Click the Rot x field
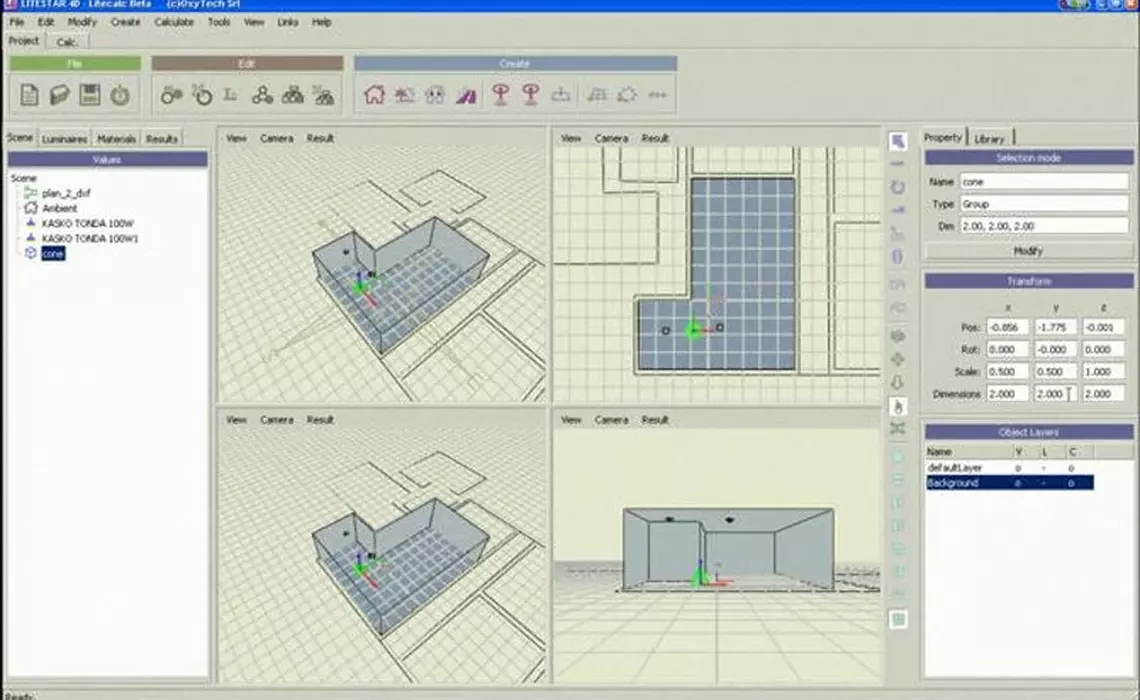1140x700 pixels. (x=1008, y=350)
